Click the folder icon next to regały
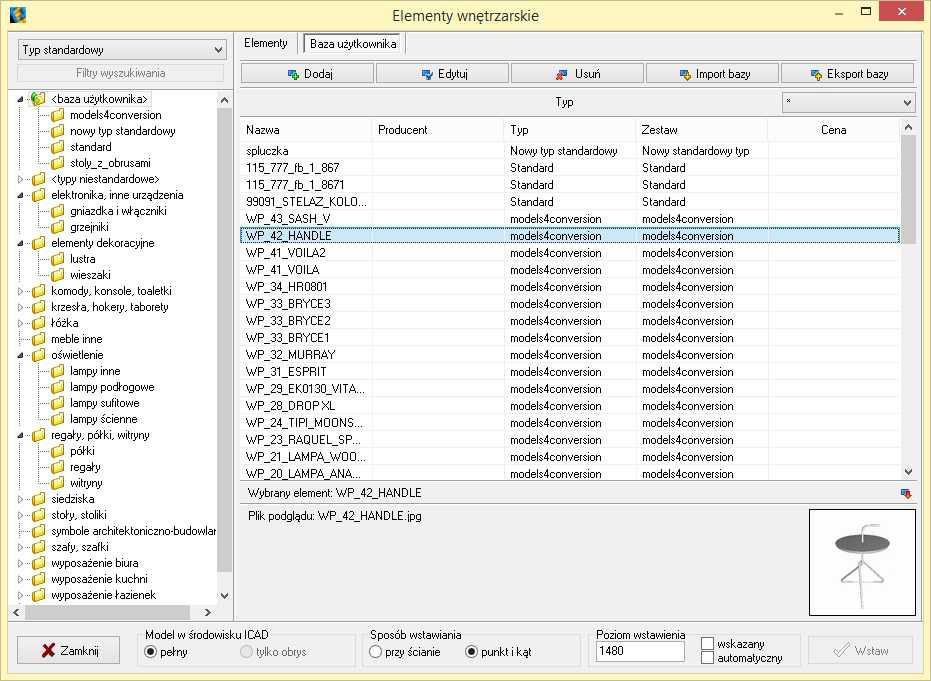This screenshot has width=931, height=681. [58, 467]
